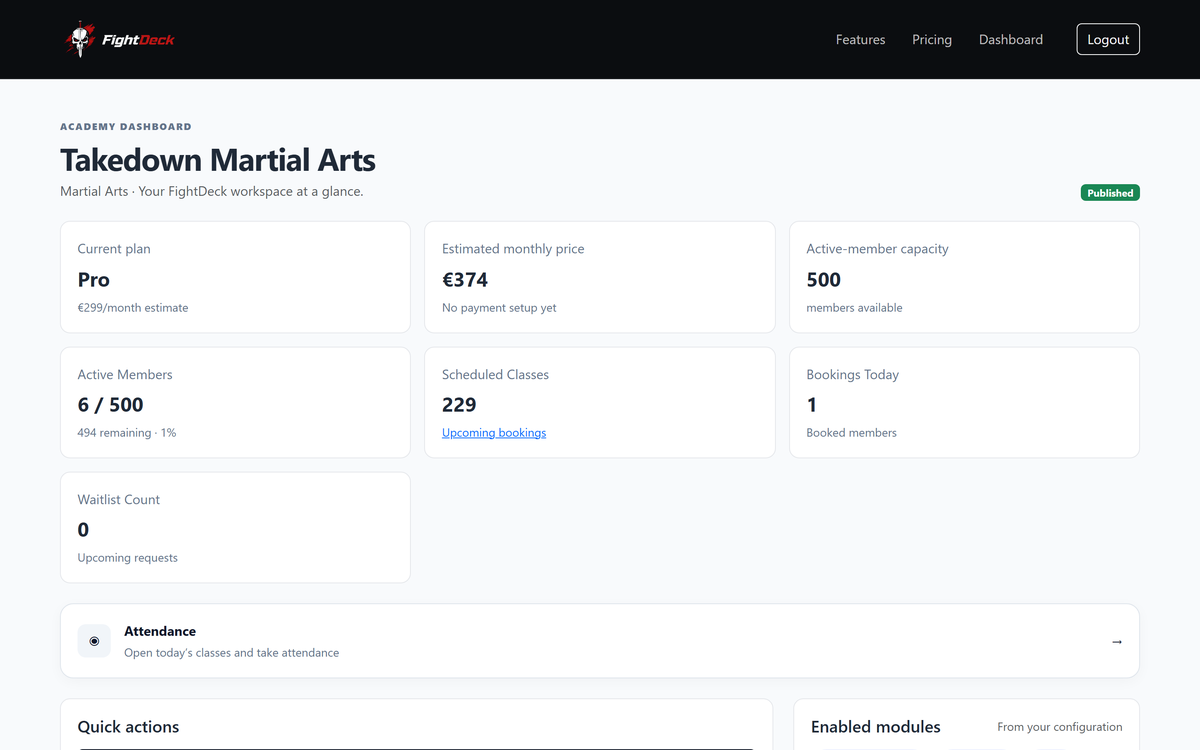
Task: Follow the Attendance card arrow
Action: pos(1117,641)
